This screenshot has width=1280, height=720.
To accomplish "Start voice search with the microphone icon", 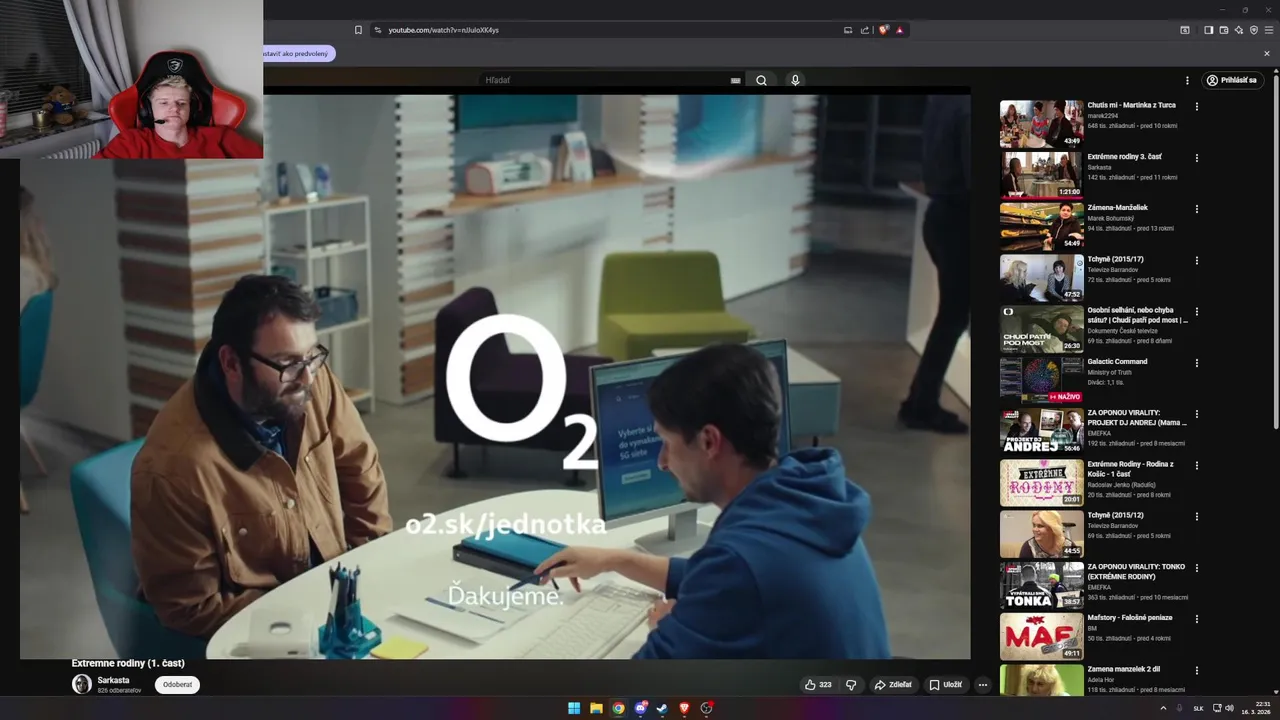I will (x=795, y=80).
